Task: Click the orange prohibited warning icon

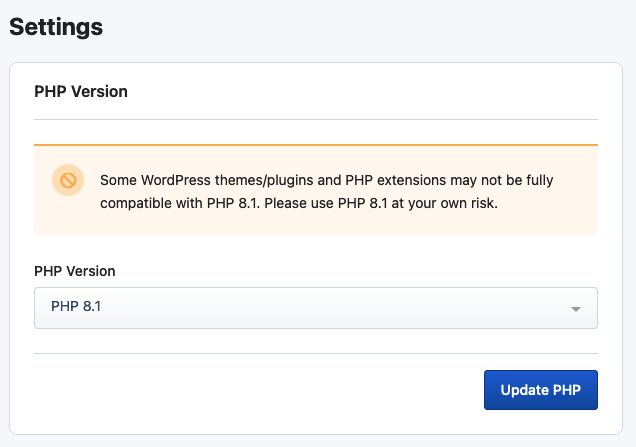Action: click(x=68, y=180)
